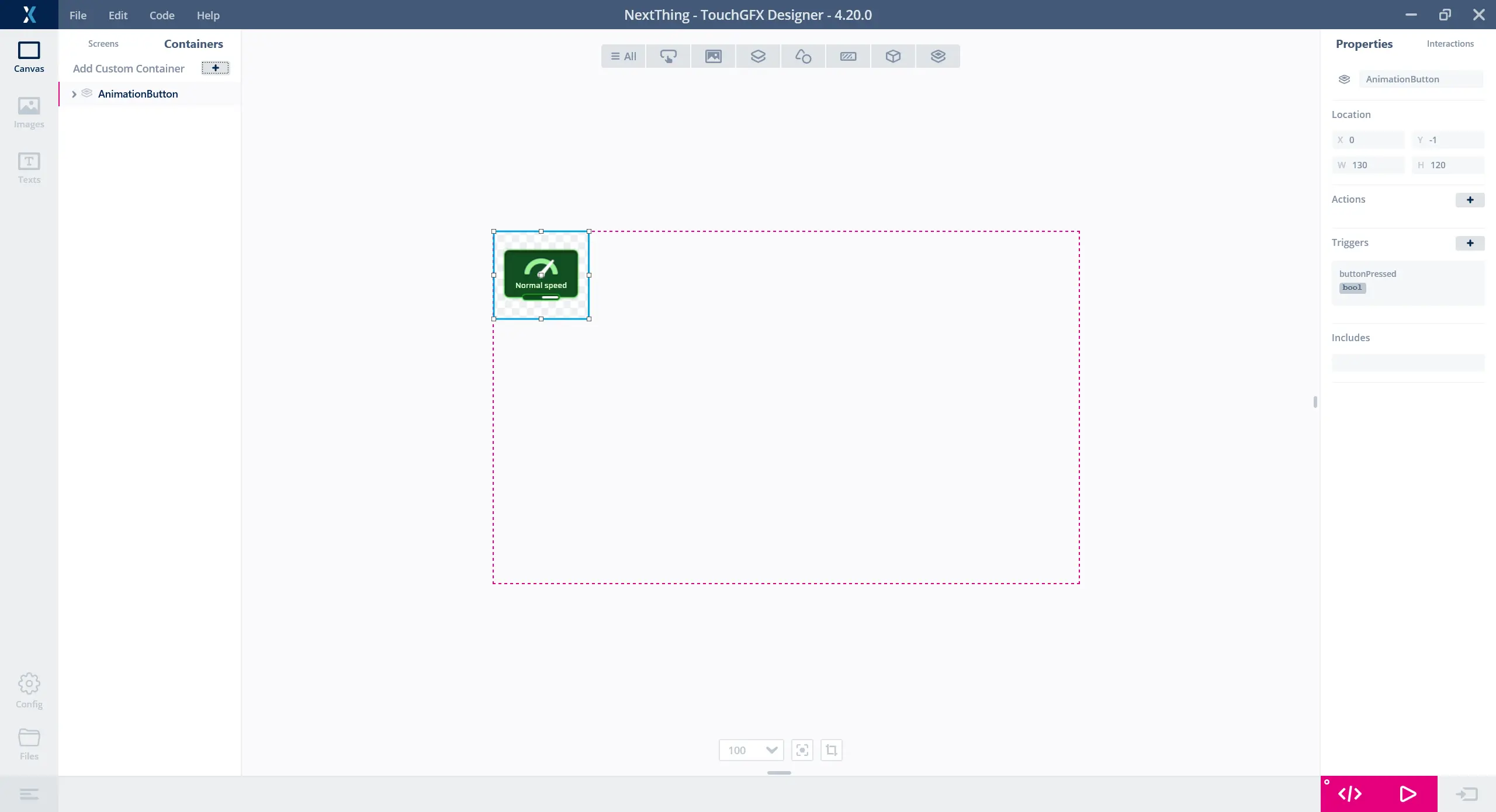This screenshot has height=812, width=1496.
Task: Open the Texts sidebar view
Action: 29,168
